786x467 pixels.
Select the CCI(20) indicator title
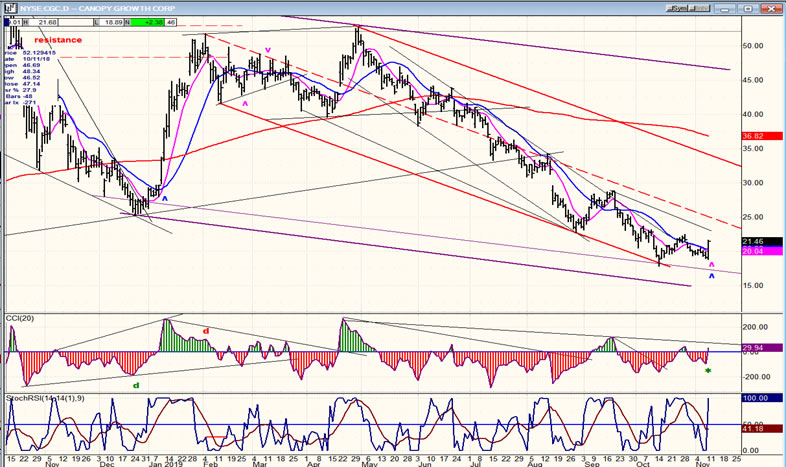pos(22,318)
